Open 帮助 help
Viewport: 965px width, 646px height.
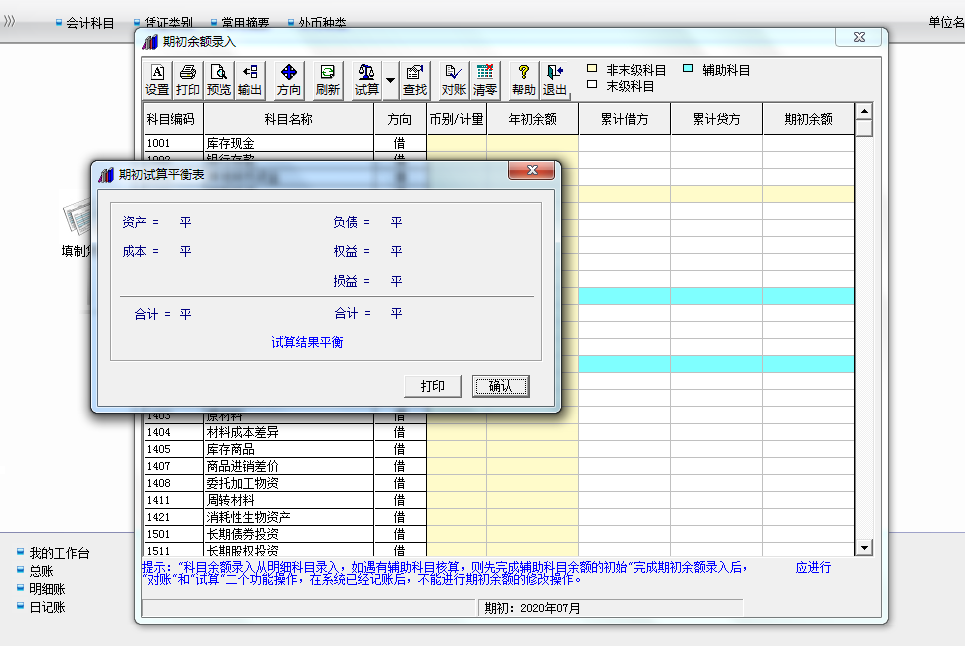point(524,80)
